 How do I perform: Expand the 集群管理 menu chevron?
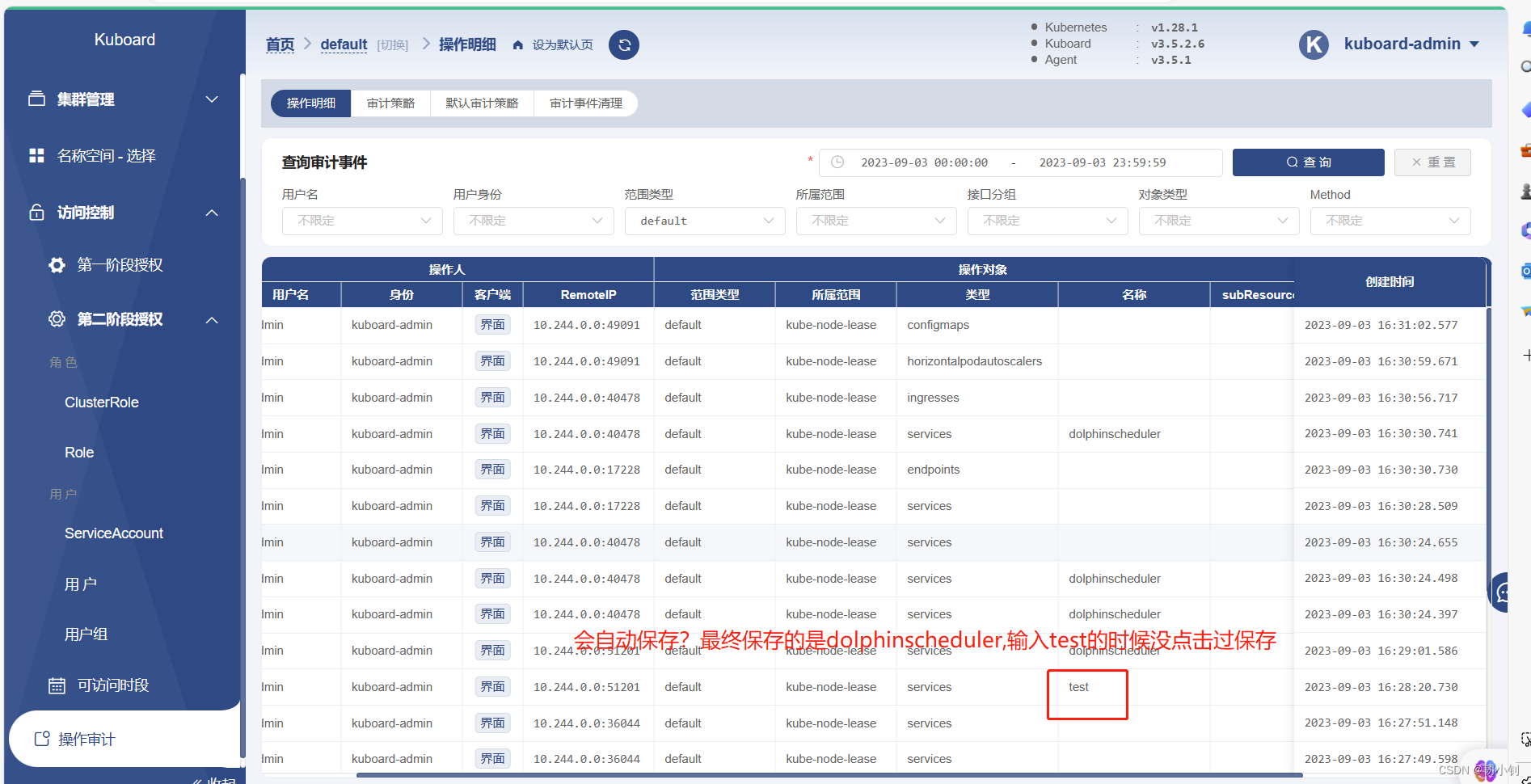[212, 99]
